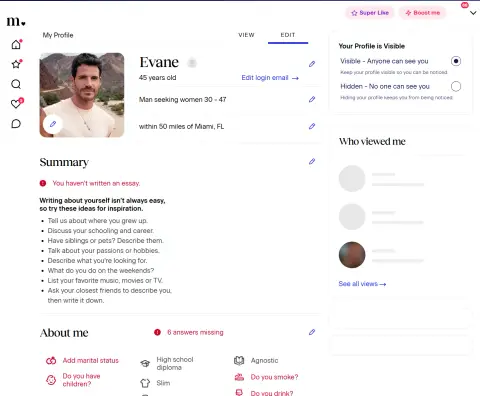Click the badge icon beside Evane

click(x=192, y=62)
